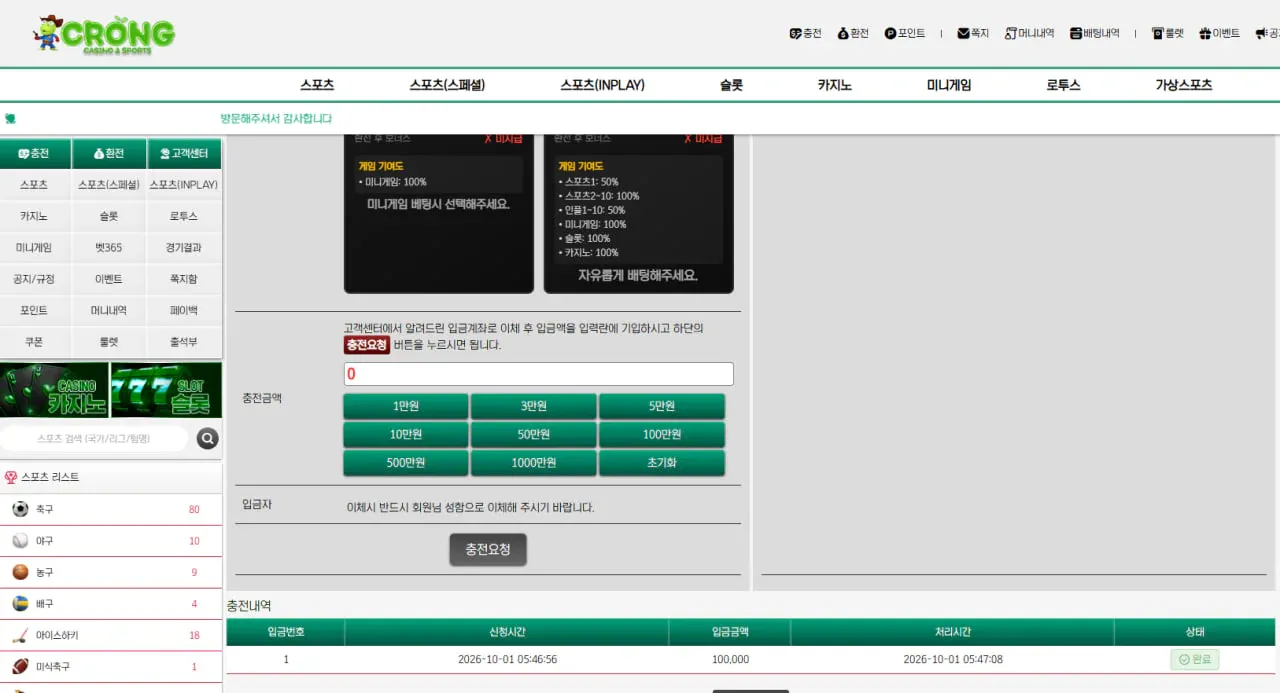Open 머니내역 in the top header
The width and height of the screenshot is (1280, 693).
click(1030, 33)
